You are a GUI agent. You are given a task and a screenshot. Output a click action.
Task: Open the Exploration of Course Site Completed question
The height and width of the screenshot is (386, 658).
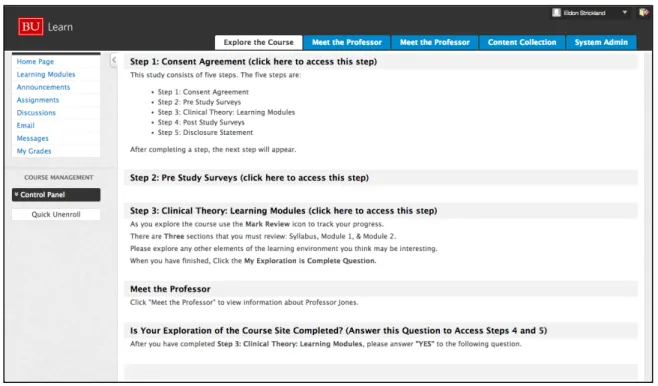pyautogui.click(x=339, y=331)
